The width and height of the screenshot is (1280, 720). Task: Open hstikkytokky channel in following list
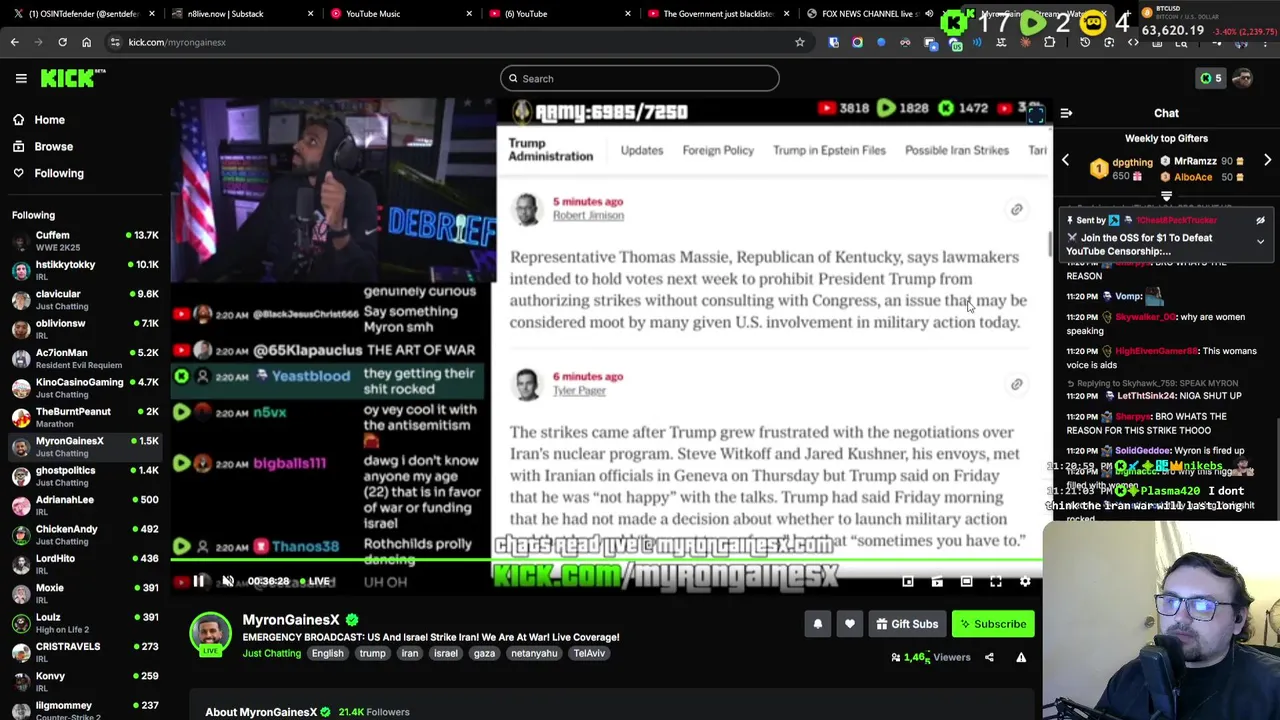85,270
